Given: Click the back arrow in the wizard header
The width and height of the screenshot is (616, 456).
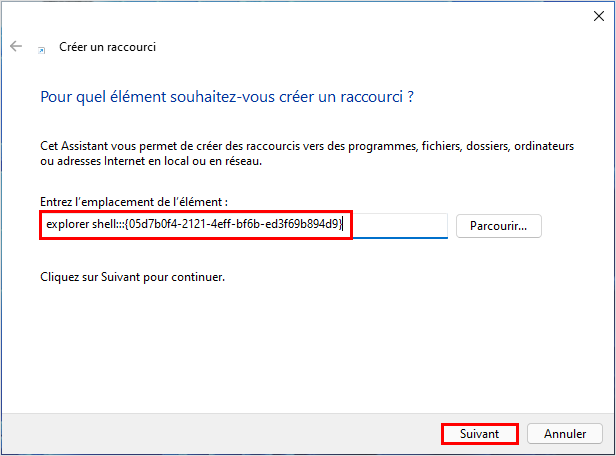Looking at the screenshot, I should point(16,46).
